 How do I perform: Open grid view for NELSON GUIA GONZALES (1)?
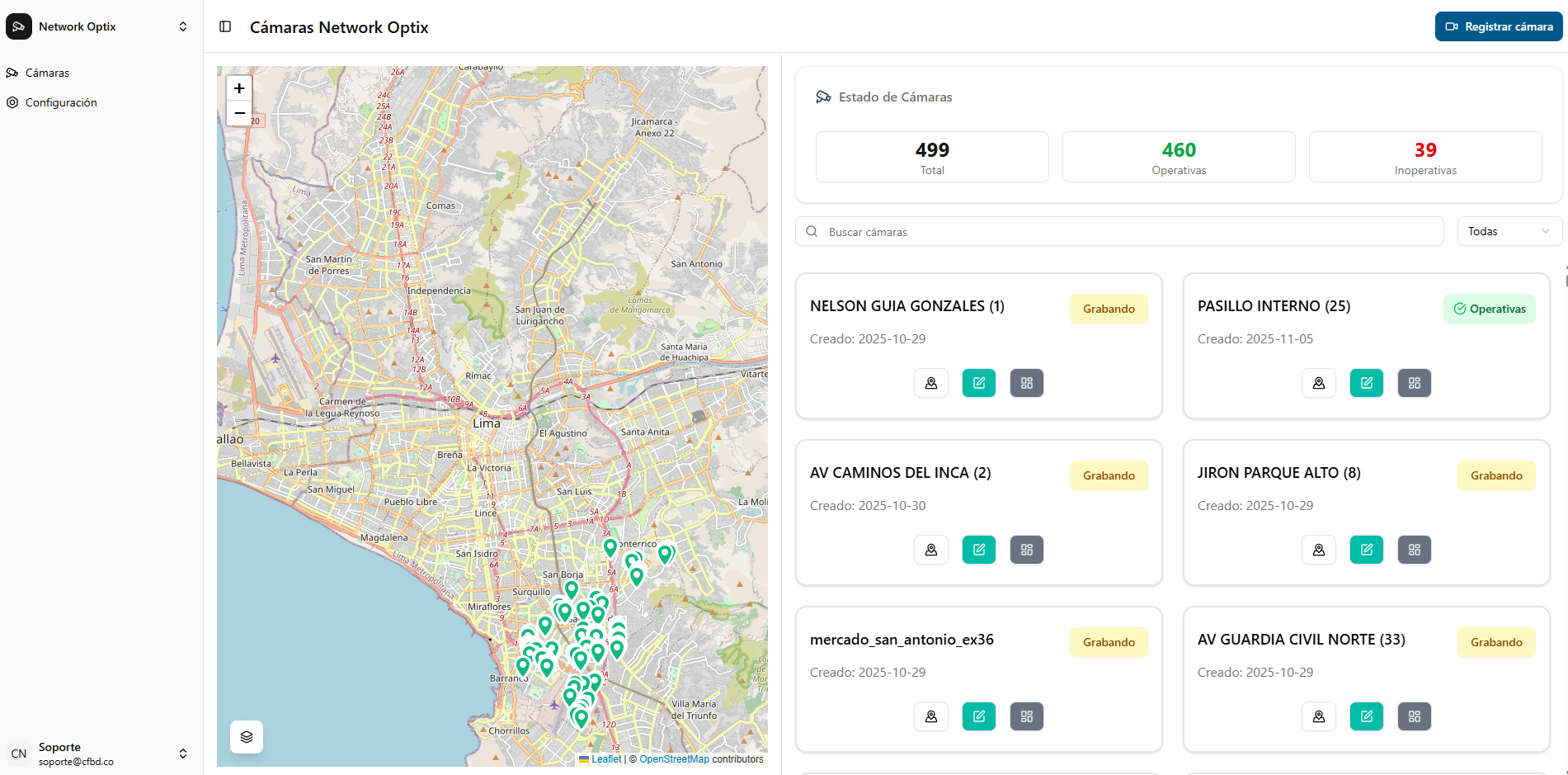1027,383
